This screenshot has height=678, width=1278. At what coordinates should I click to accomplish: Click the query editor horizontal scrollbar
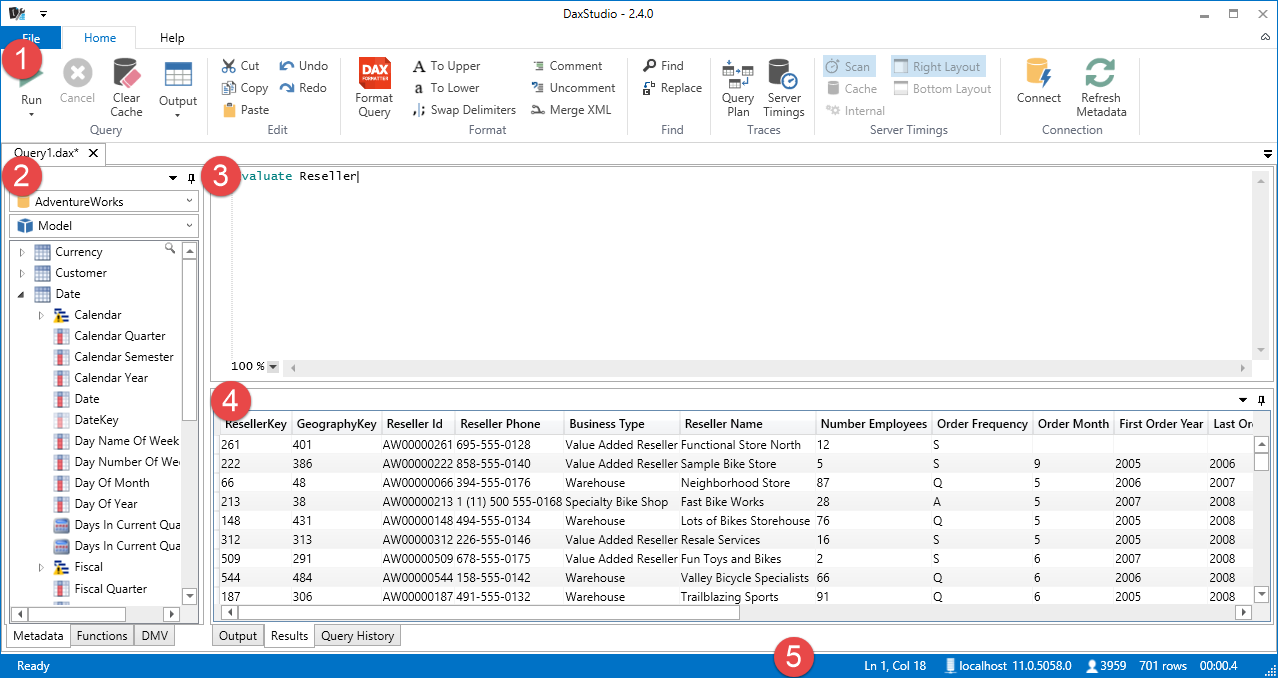tap(768, 367)
